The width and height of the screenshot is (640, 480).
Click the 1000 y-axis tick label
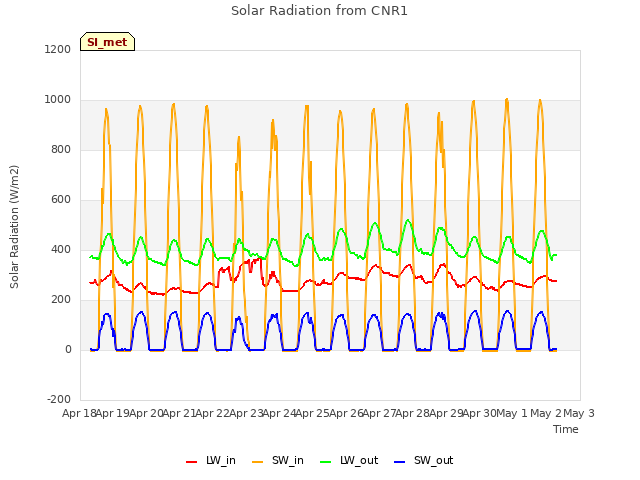point(58,100)
